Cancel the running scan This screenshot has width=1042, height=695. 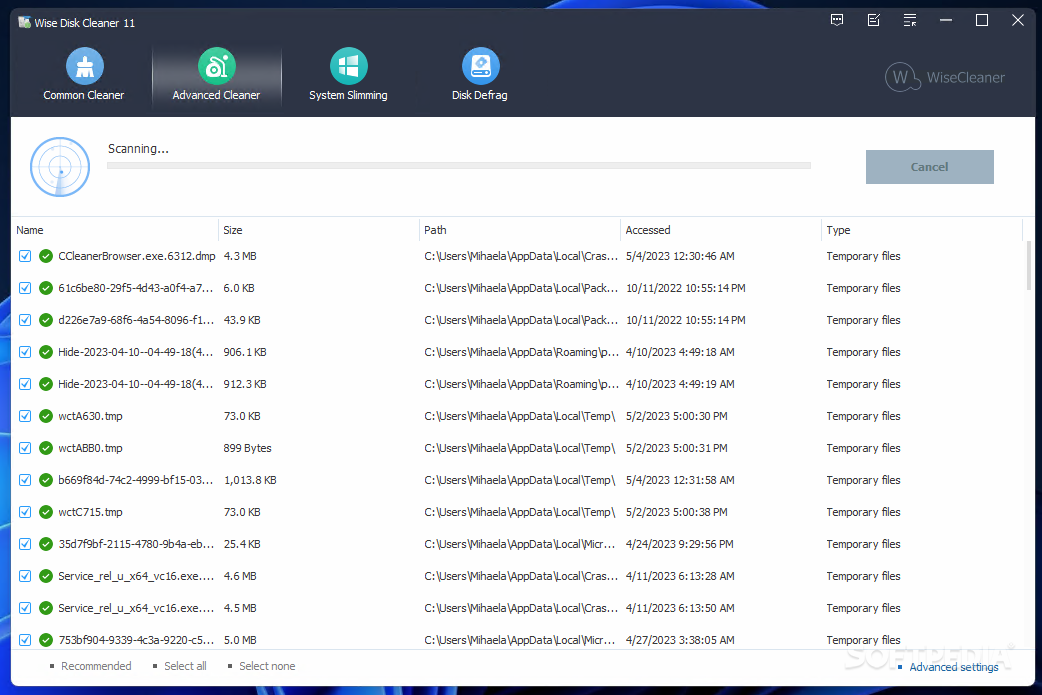929,167
